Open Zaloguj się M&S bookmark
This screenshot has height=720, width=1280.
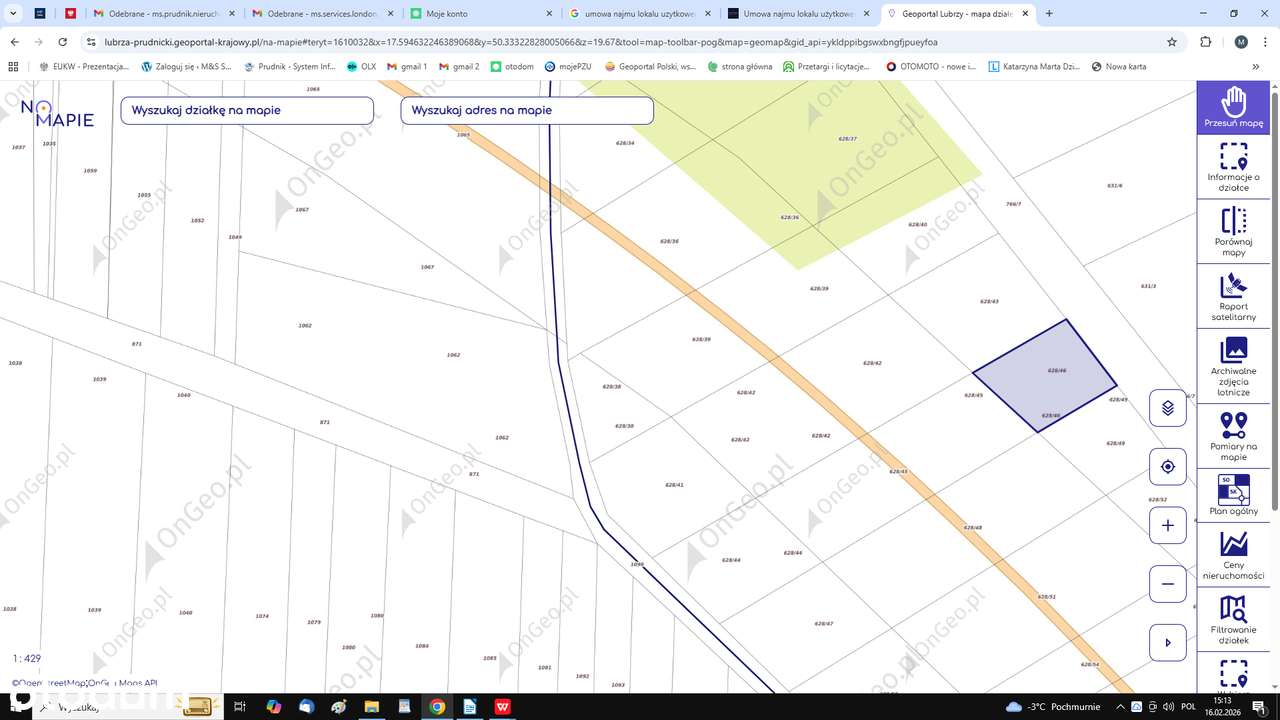(187, 67)
